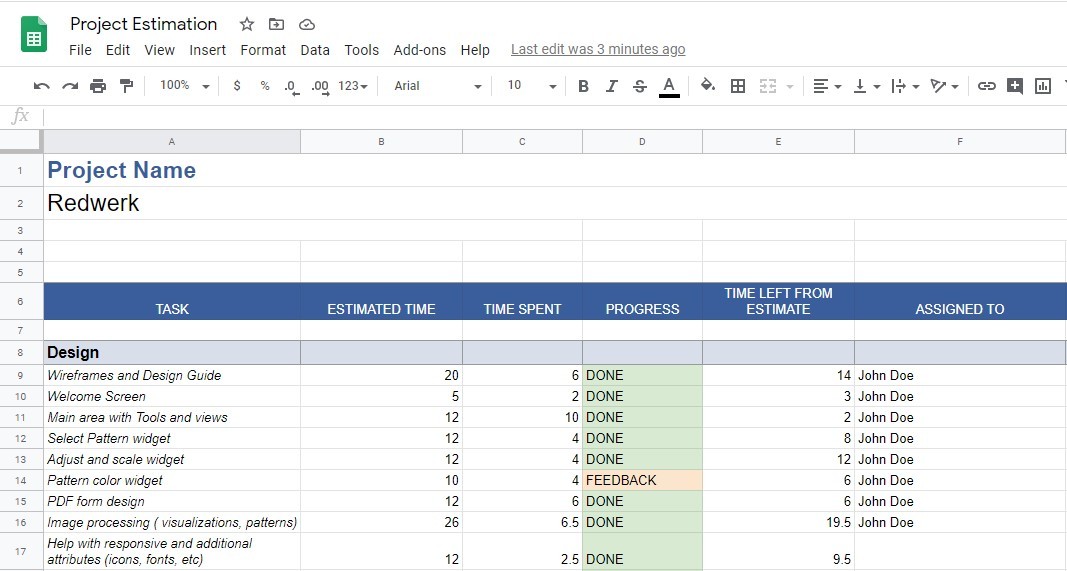1067x571 pixels.
Task: Format as currency with dollar icon
Action: point(237,86)
